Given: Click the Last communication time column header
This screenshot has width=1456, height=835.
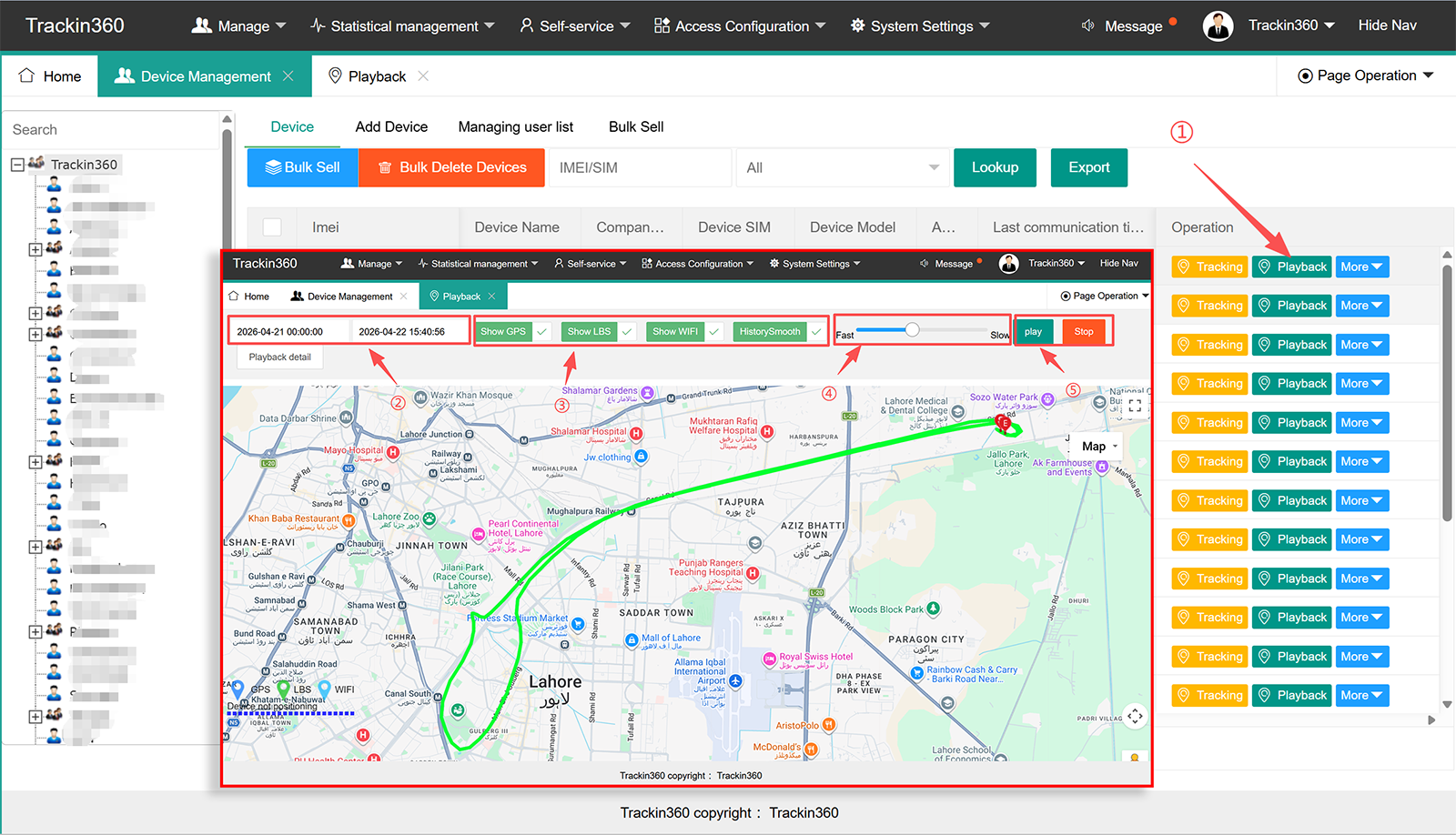Looking at the screenshot, I should tap(1068, 227).
